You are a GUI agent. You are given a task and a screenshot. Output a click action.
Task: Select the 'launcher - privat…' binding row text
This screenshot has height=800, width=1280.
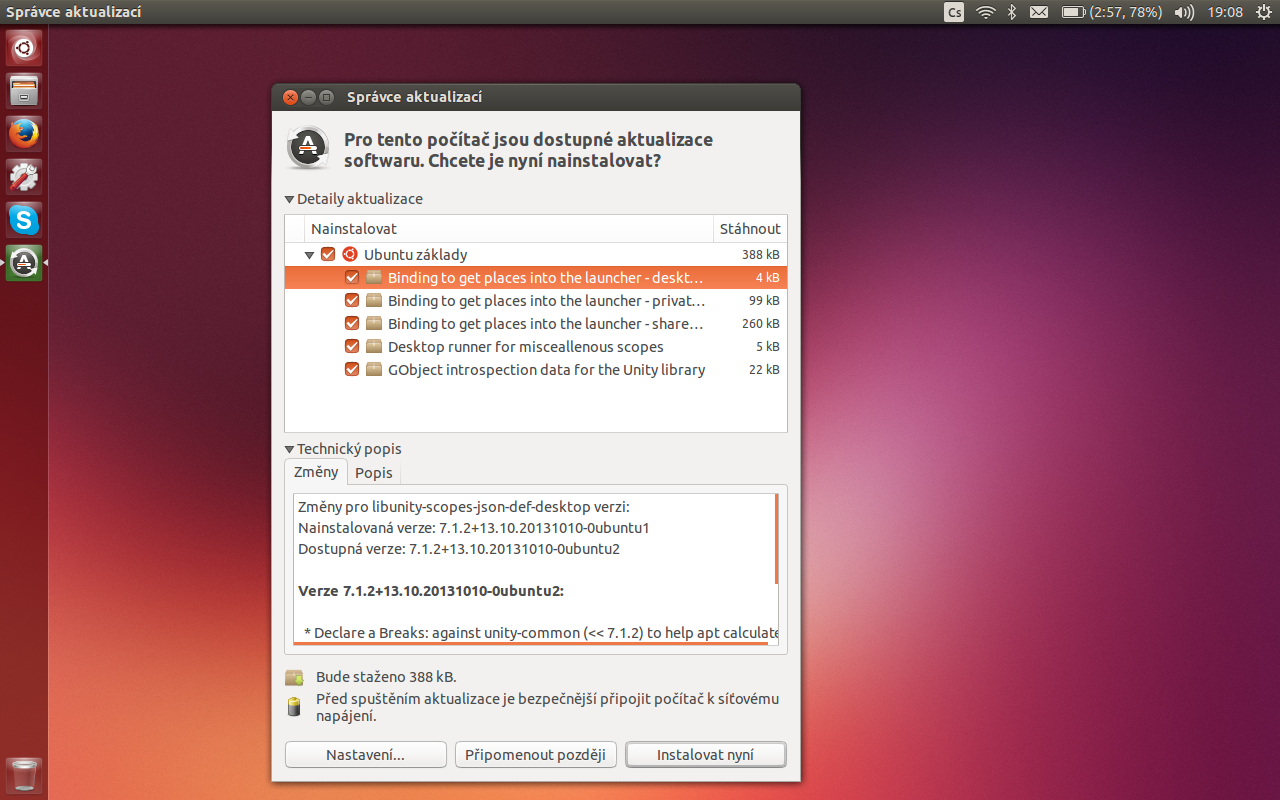pyautogui.click(x=547, y=300)
